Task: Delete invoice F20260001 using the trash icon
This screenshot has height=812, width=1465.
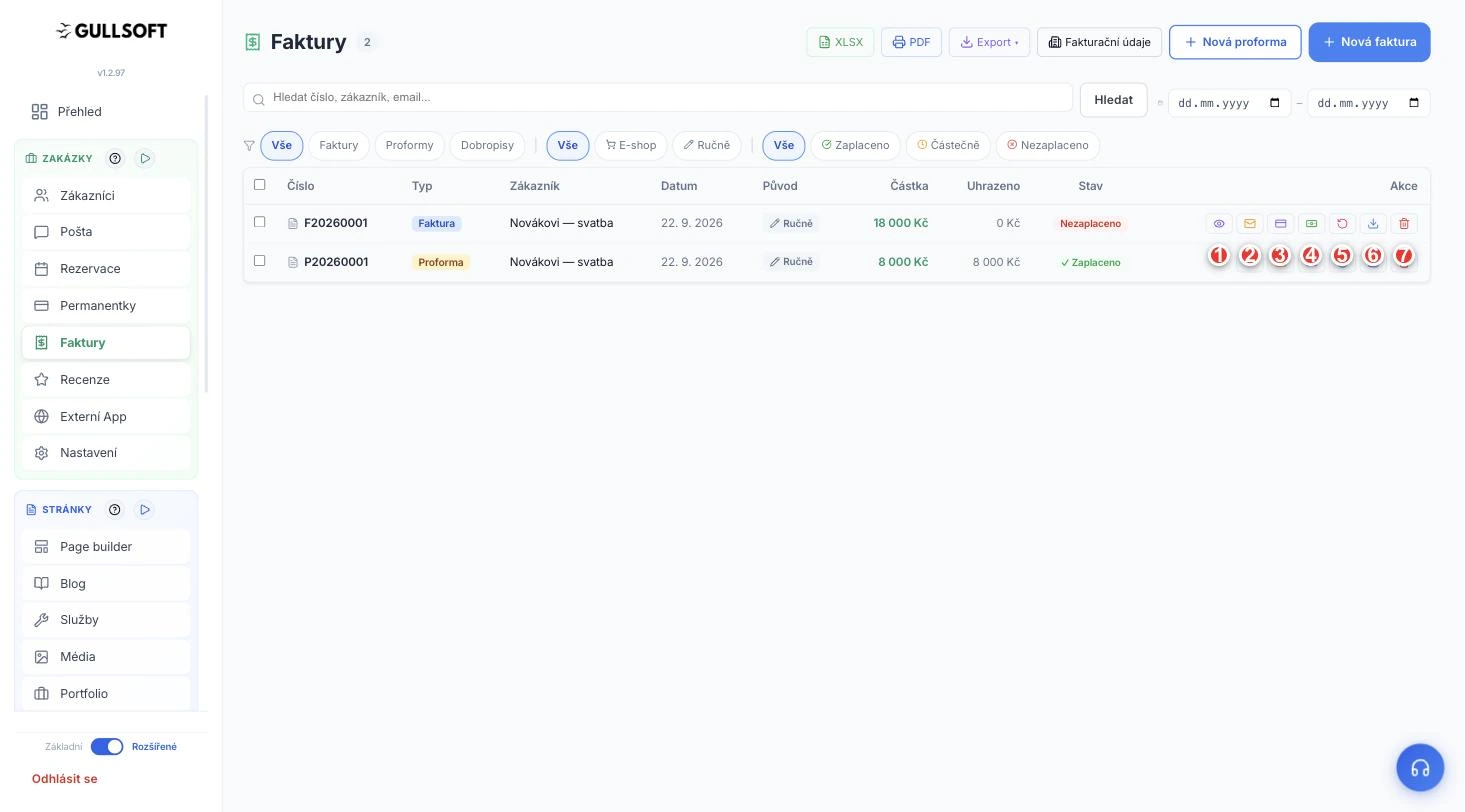Action: [1404, 224]
